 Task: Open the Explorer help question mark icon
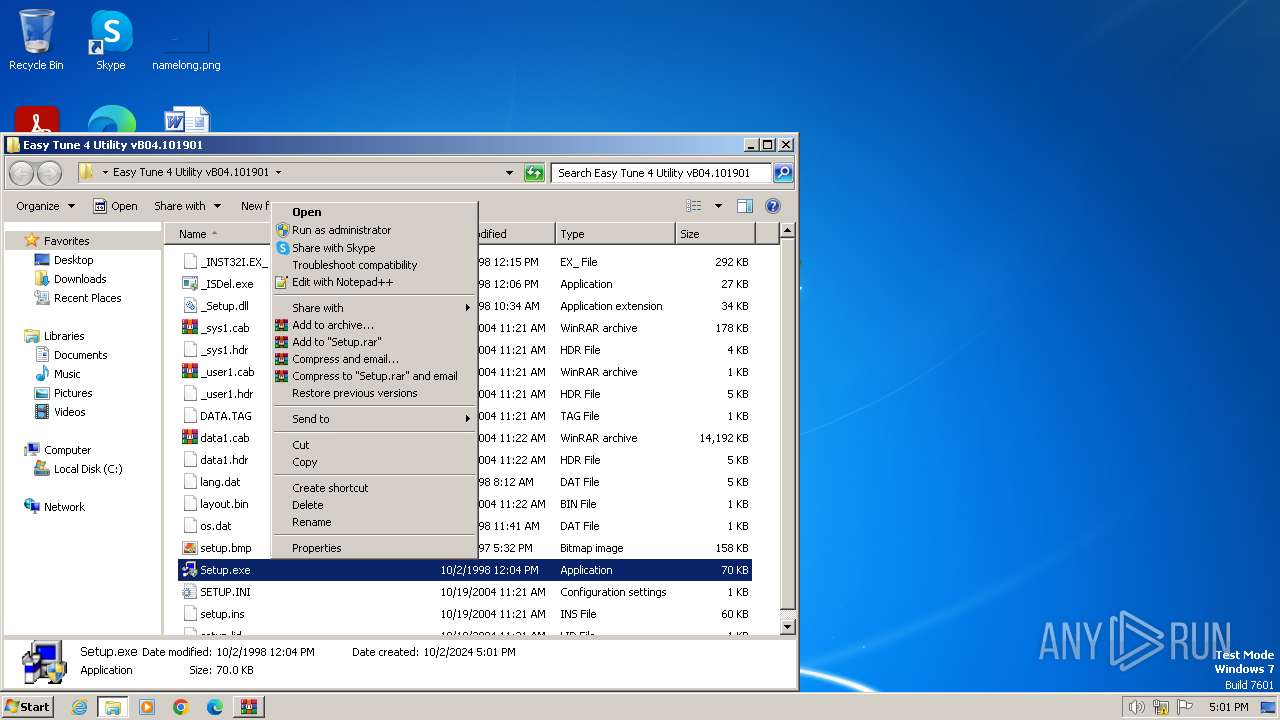tap(772, 206)
